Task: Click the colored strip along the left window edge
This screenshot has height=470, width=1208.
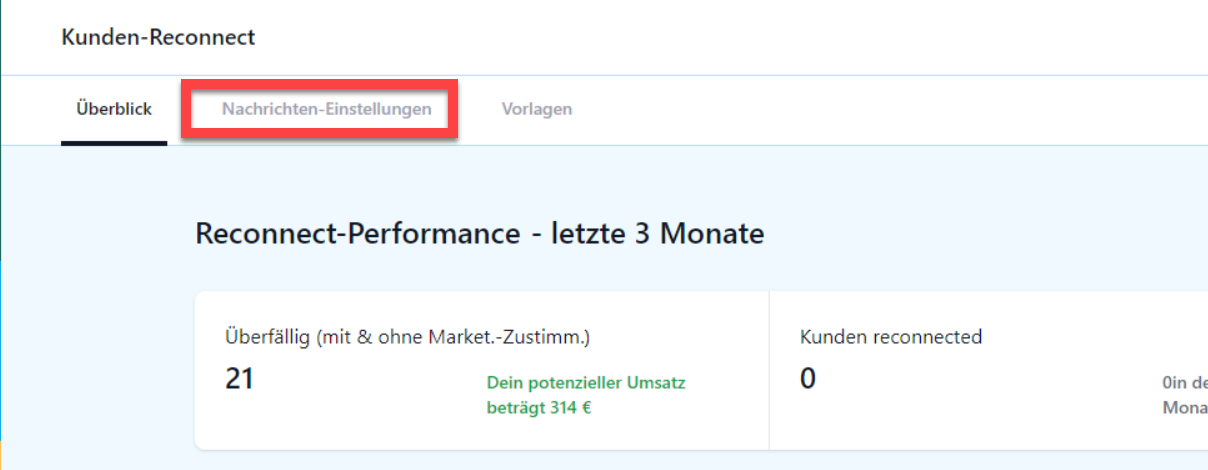Action: (1, 235)
